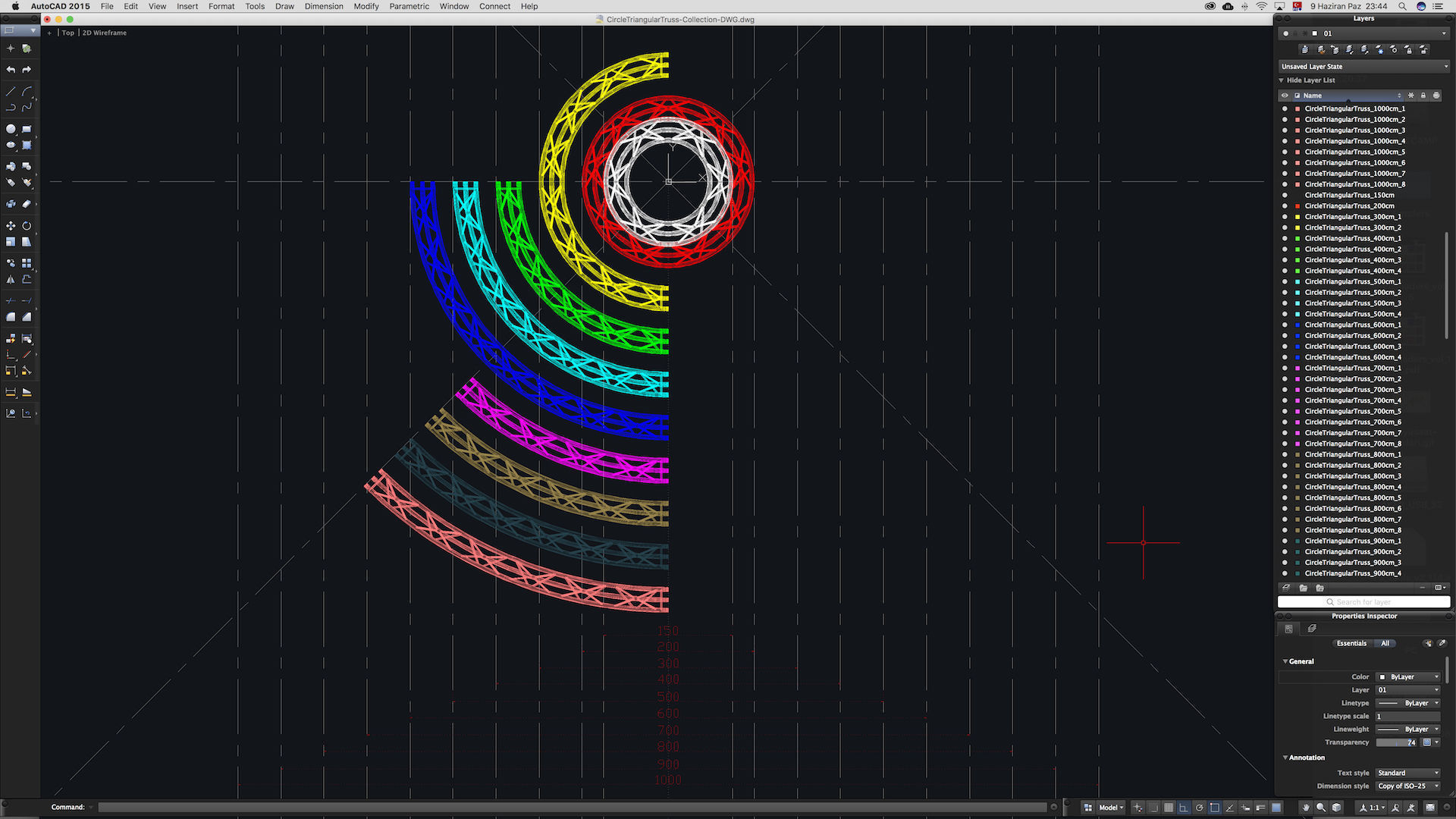Select the Circle drawing tool
The height and width of the screenshot is (819, 1456).
click(x=11, y=129)
